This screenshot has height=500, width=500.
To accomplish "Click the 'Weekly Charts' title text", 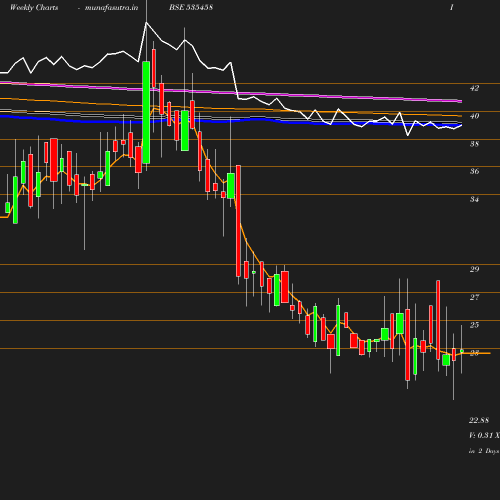I will [34, 8].
